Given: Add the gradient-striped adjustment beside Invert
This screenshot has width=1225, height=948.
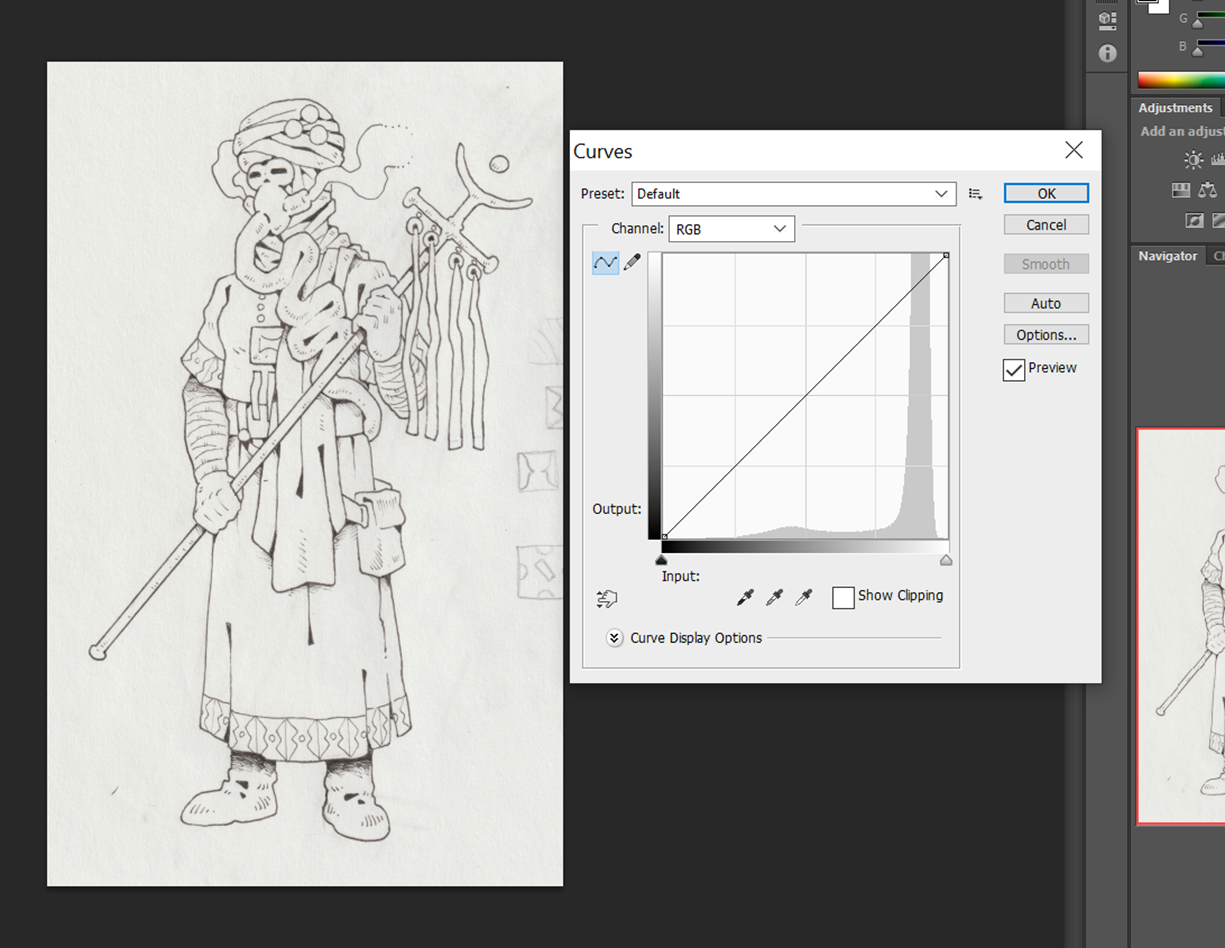Looking at the screenshot, I should click(1219, 220).
